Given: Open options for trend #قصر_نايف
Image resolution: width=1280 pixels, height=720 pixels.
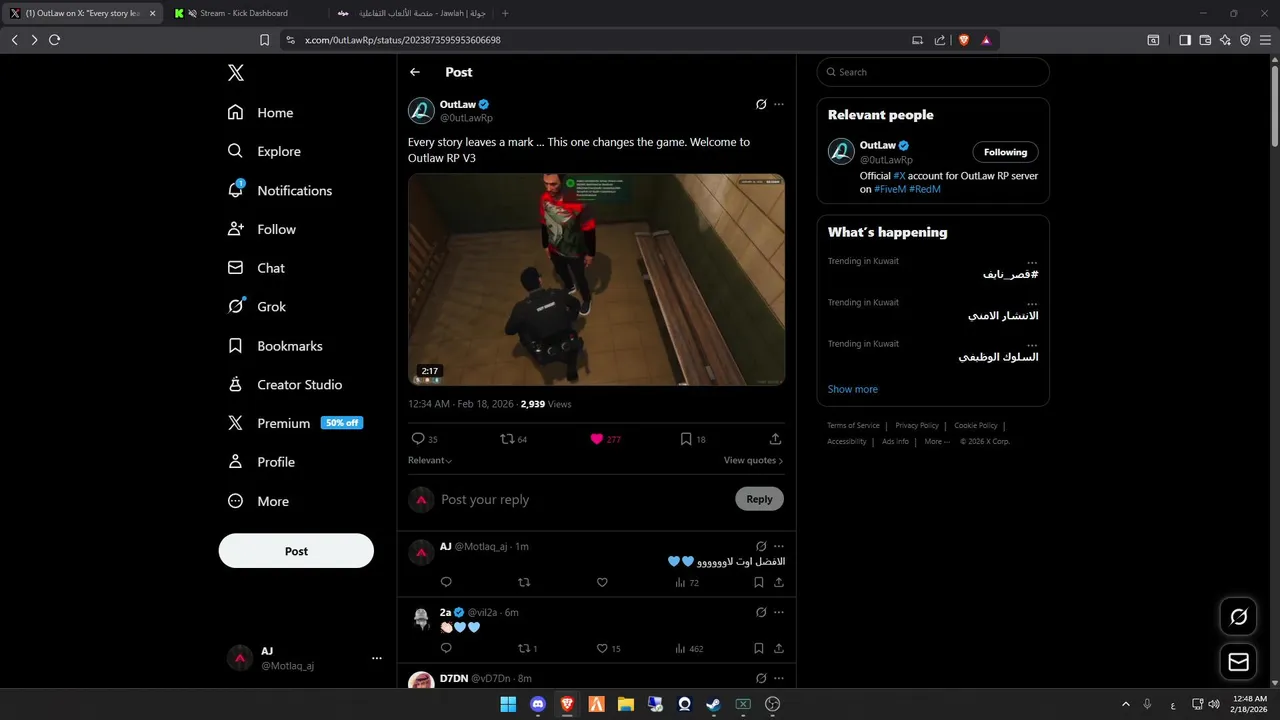Looking at the screenshot, I should 1032,262.
